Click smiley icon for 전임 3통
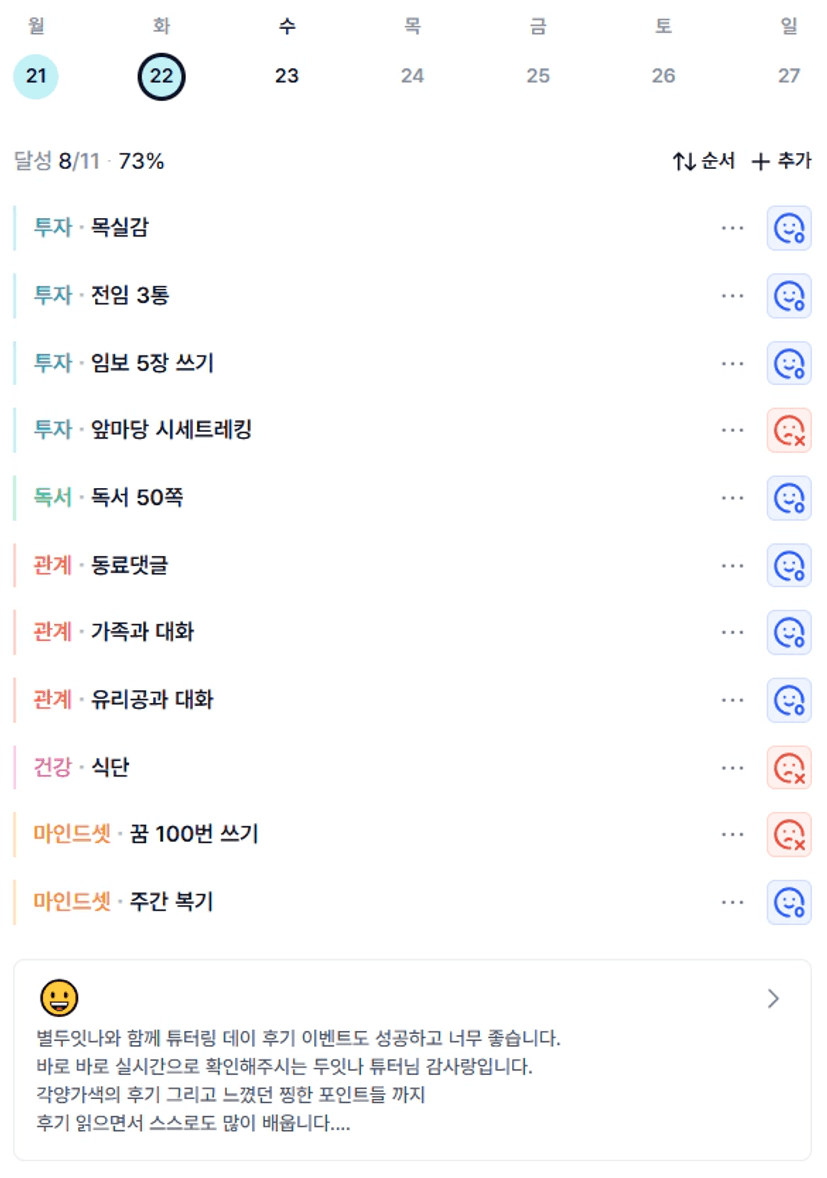 [x=789, y=295]
